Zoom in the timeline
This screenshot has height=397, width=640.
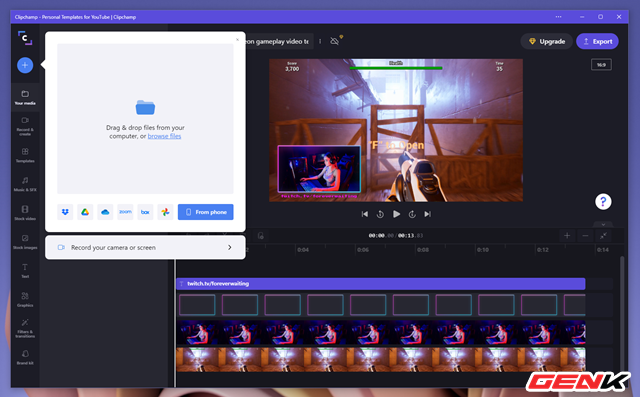click(567, 236)
